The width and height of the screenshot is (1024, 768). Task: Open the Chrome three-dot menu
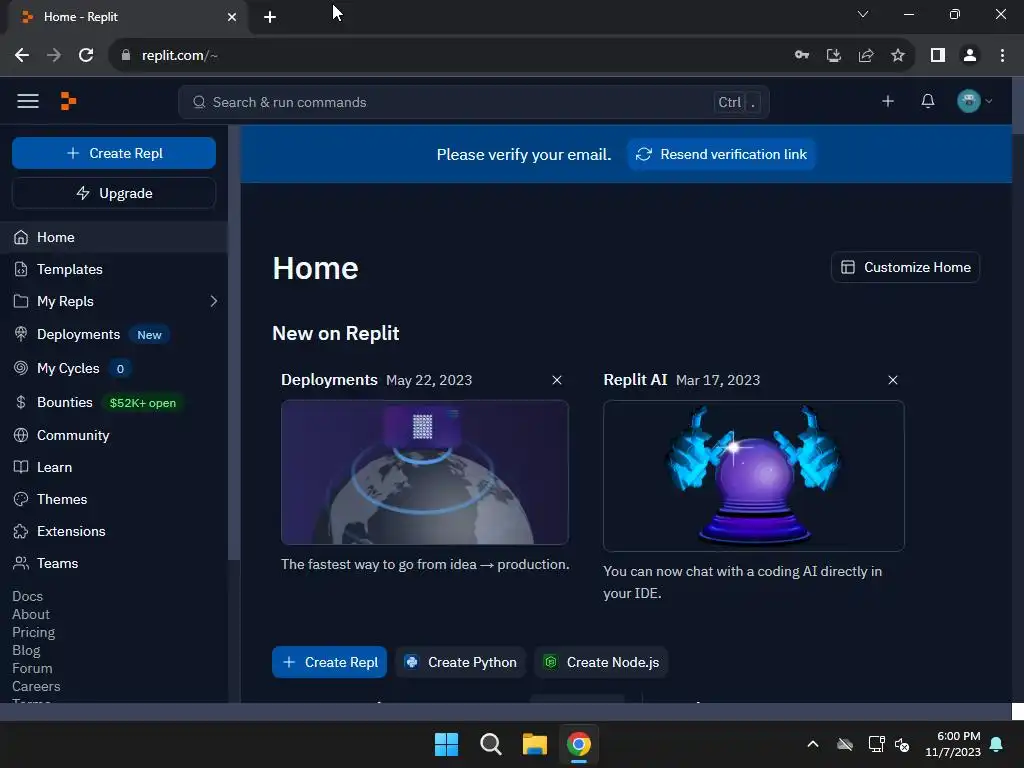[1002, 56]
